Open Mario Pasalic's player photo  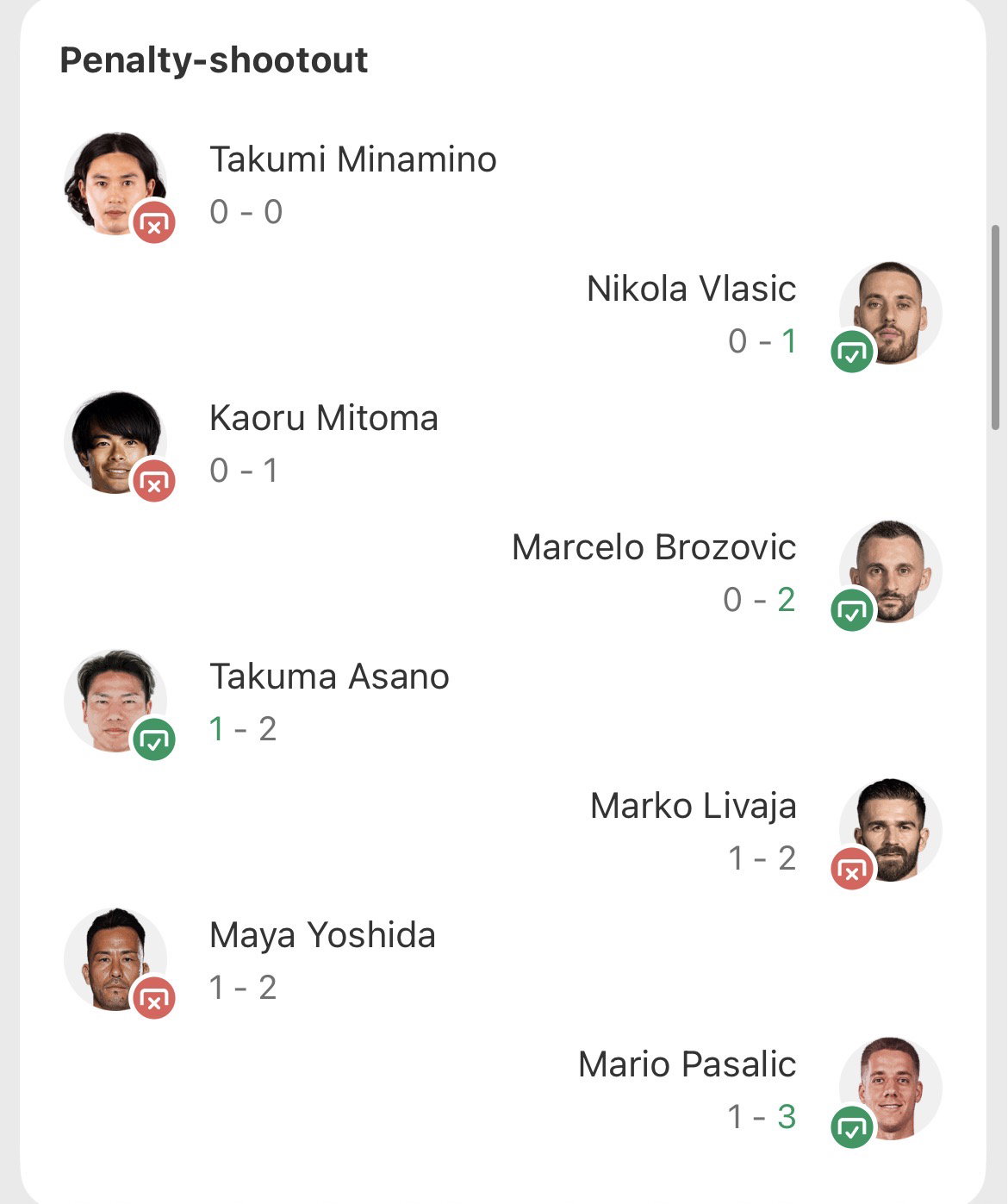point(891,1089)
